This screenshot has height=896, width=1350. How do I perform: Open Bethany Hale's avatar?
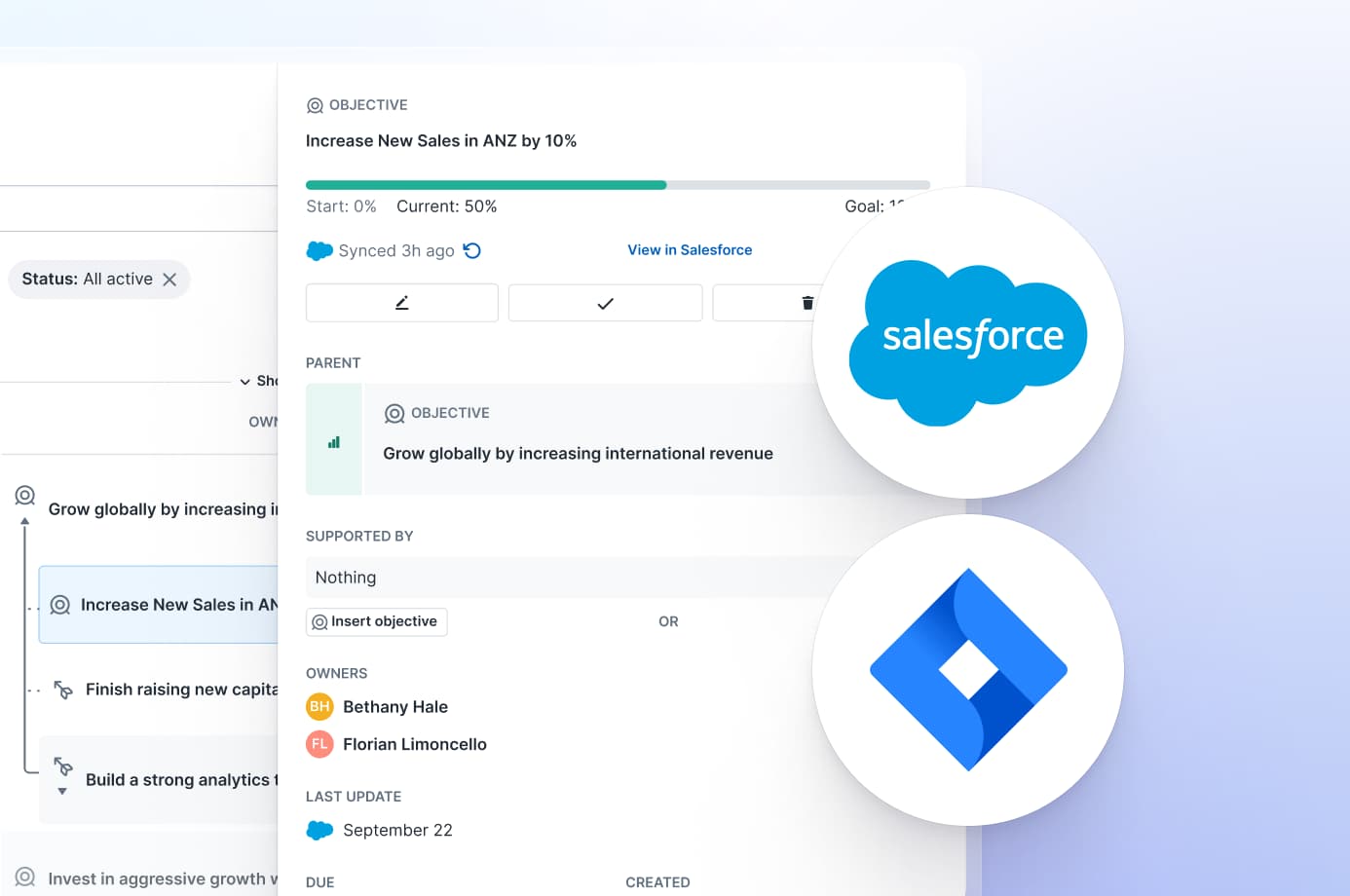coord(319,706)
